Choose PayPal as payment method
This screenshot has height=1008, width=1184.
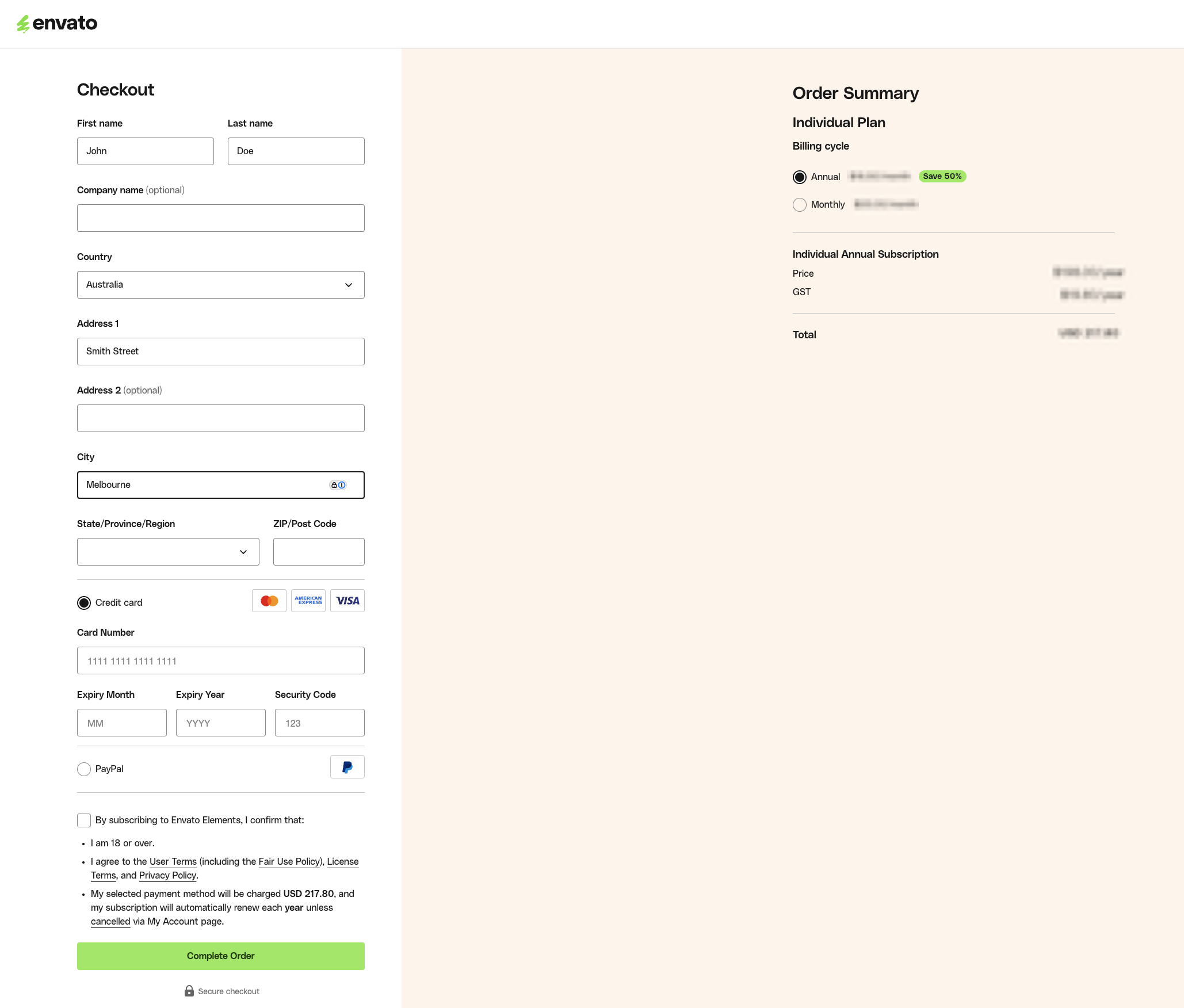coord(84,769)
